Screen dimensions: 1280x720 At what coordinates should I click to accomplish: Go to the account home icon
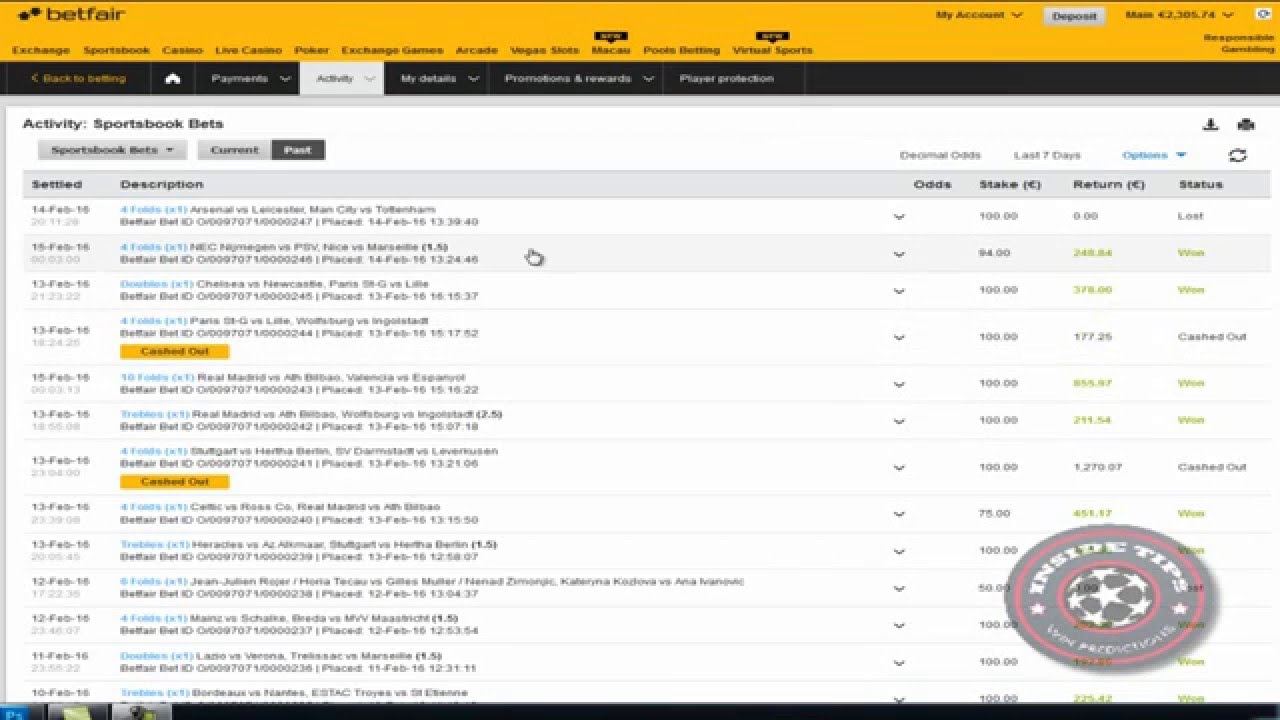172,79
